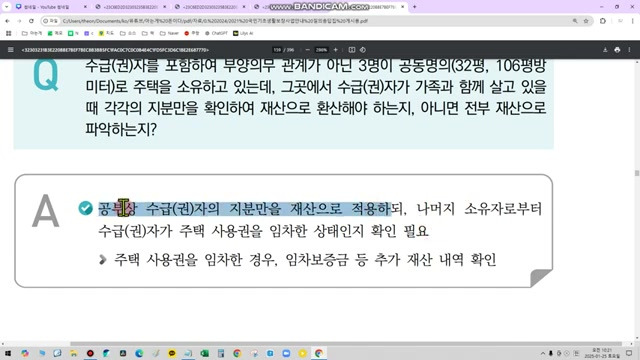Open Zoom app from the taskbar
The width and height of the screenshot is (640, 360).
point(286,353)
